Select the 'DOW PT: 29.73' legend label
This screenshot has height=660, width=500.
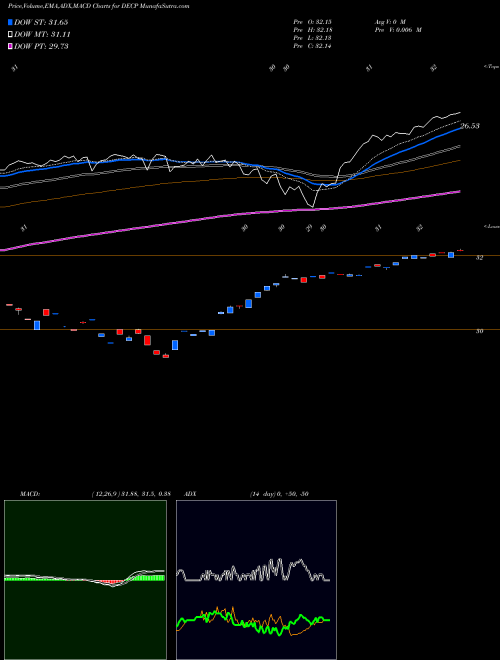[41, 46]
